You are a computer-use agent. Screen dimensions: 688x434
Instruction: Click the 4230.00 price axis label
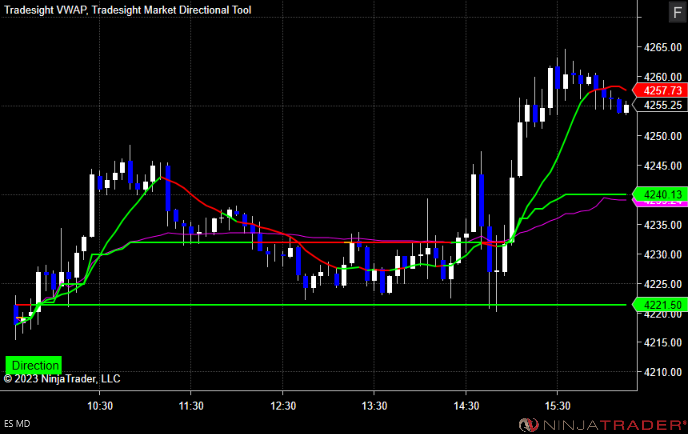click(663, 255)
